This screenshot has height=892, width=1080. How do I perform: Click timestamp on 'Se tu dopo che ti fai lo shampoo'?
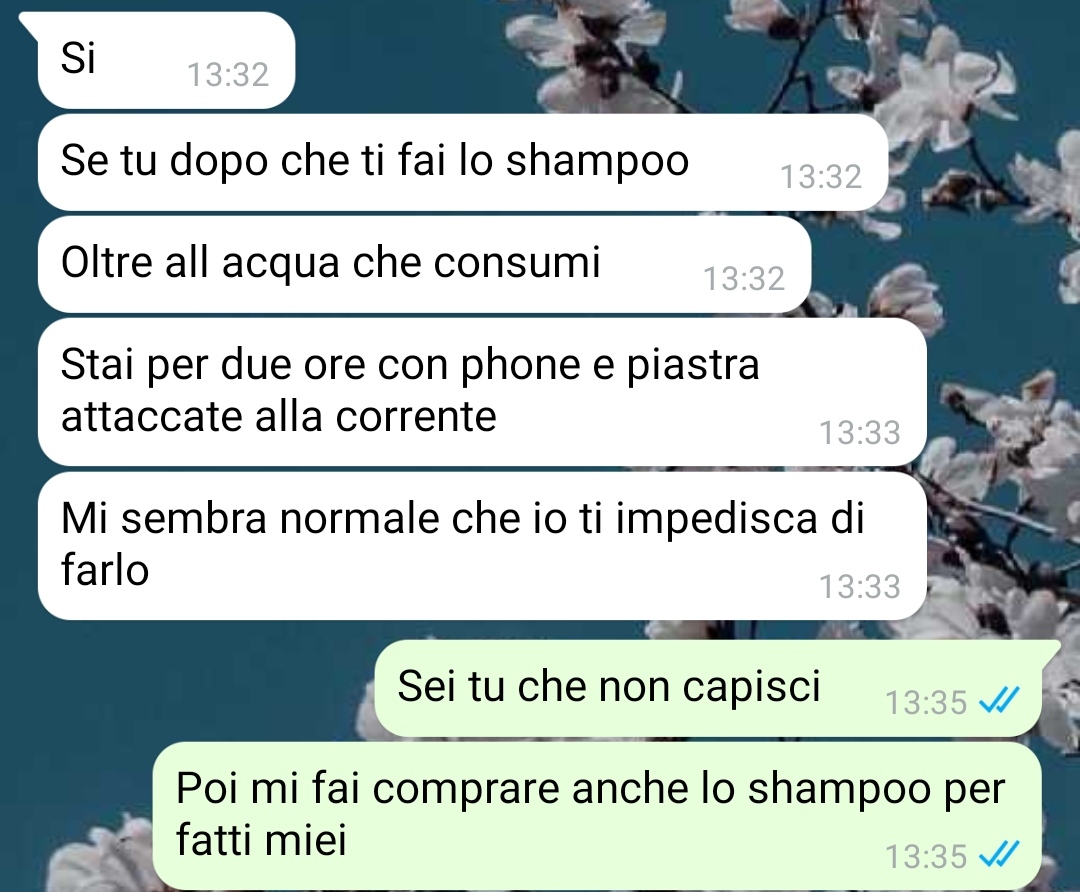820,176
